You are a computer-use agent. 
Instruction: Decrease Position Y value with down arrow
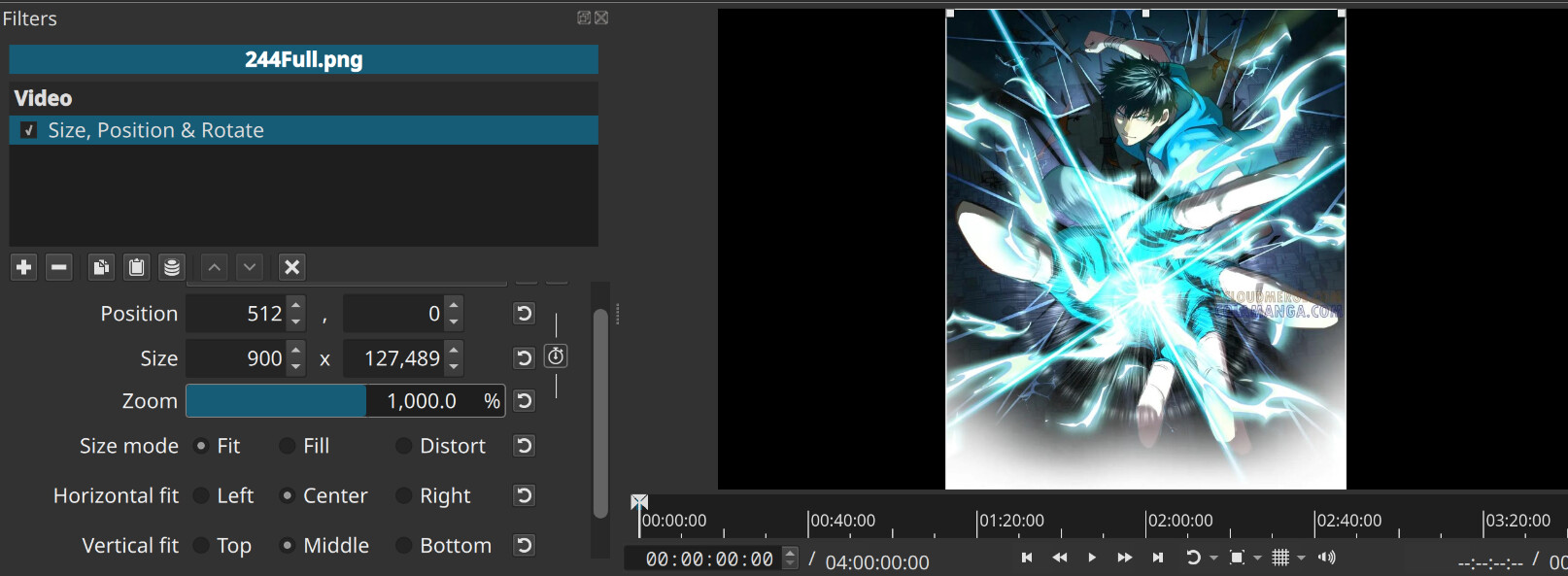point(454,322)
